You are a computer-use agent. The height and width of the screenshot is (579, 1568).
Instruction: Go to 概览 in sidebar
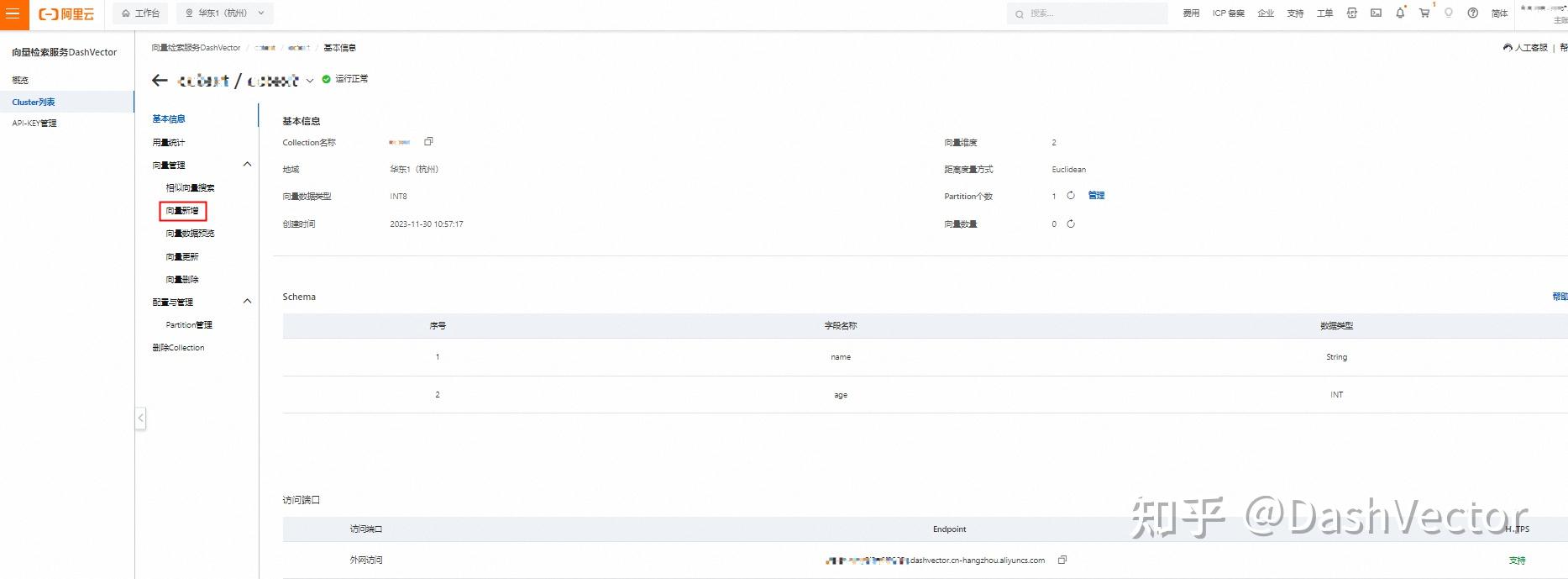20,80
